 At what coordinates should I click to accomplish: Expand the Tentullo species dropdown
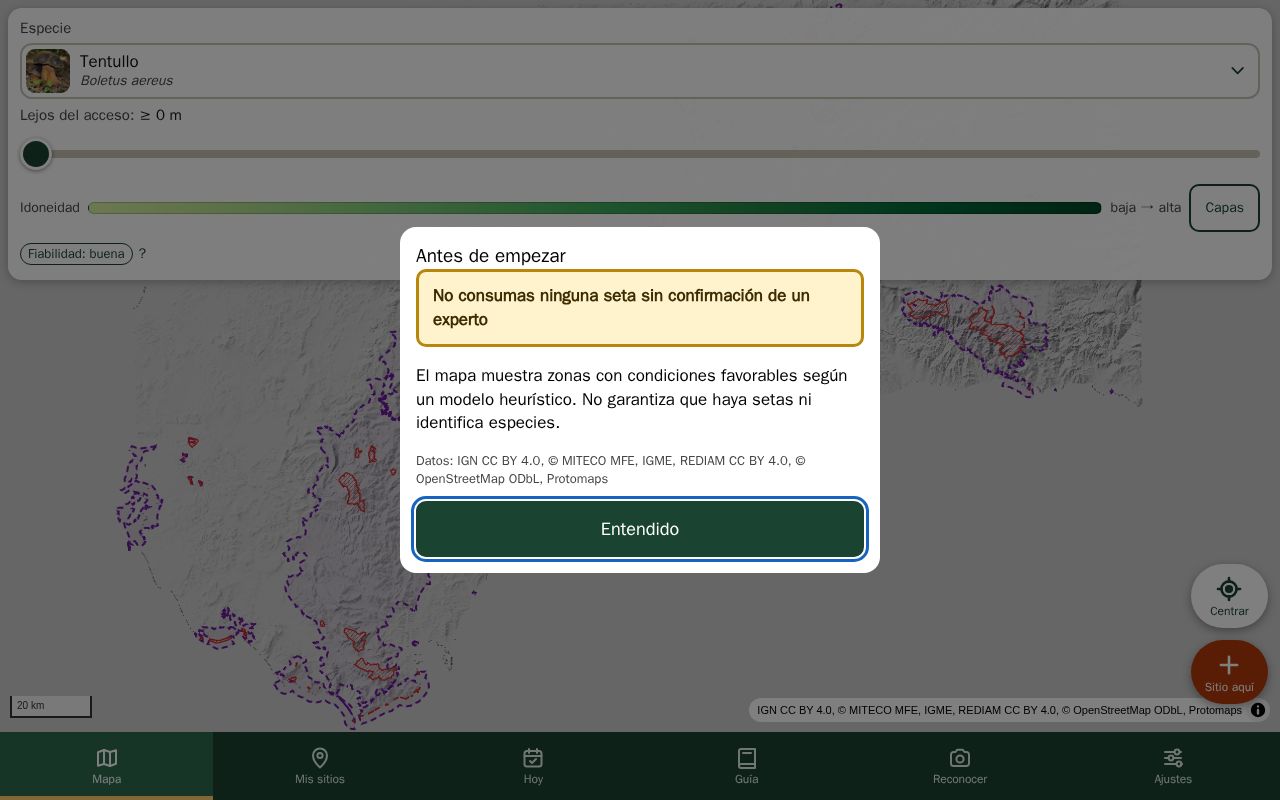coord(640,71)
